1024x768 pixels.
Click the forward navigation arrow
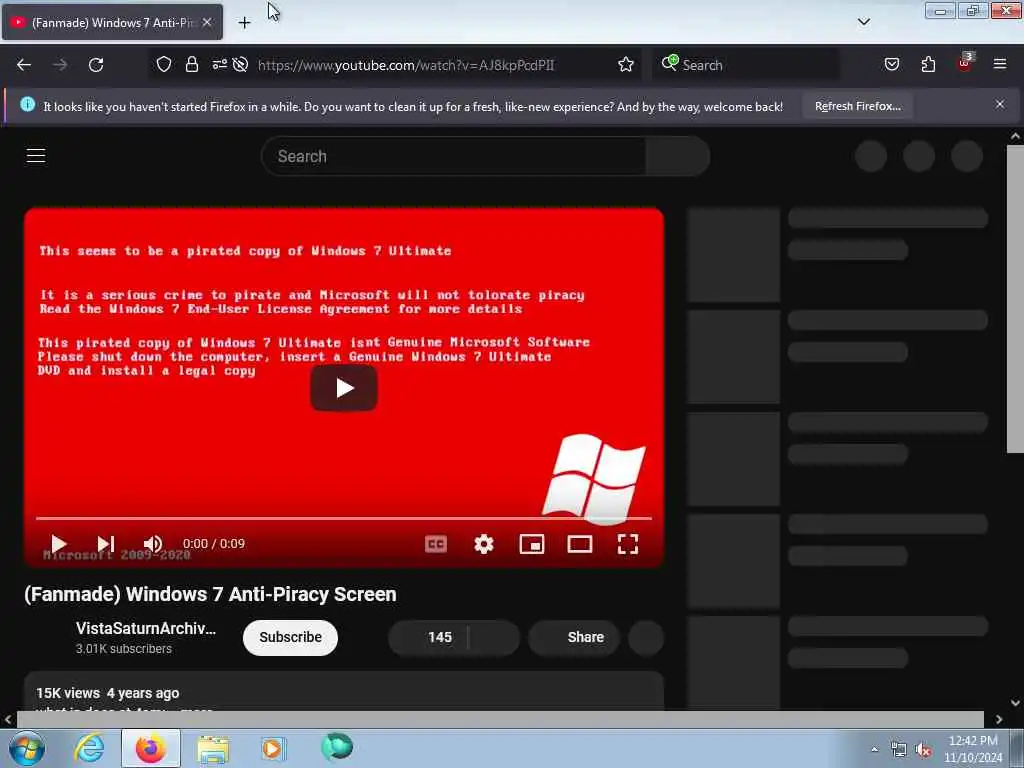point(60,65)
